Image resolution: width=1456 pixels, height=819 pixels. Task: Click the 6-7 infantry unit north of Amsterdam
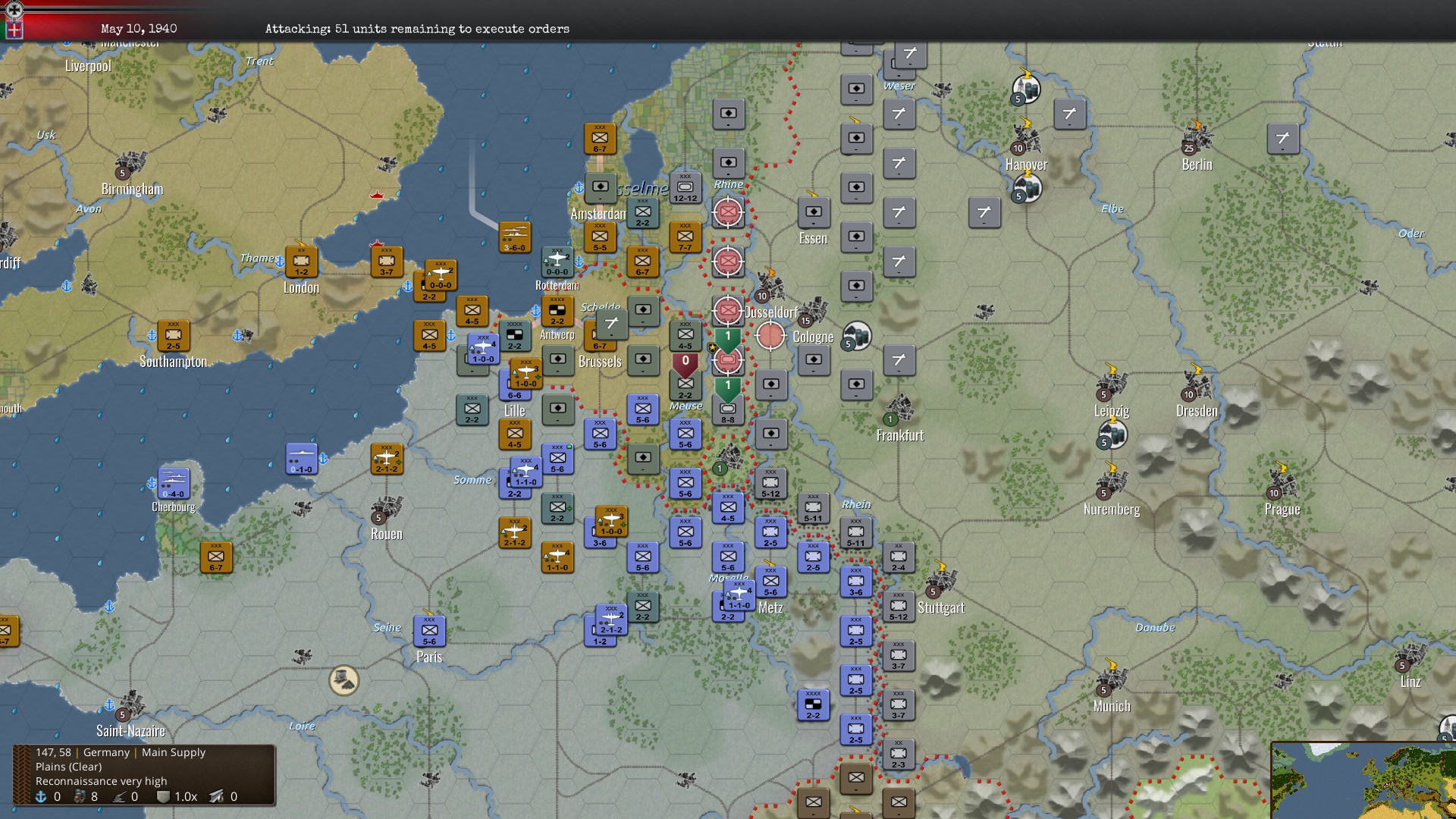pyautogui.click(x=600, y=139)
